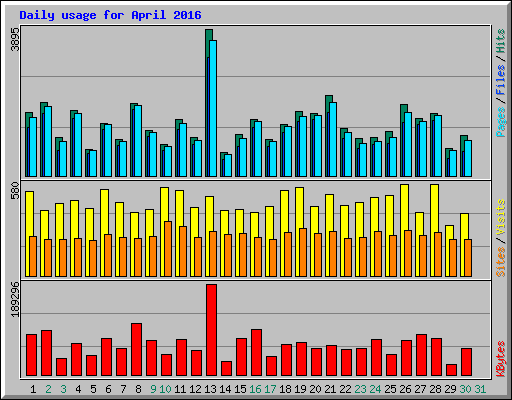Click day label 9 on x-axis

point(153,389)
